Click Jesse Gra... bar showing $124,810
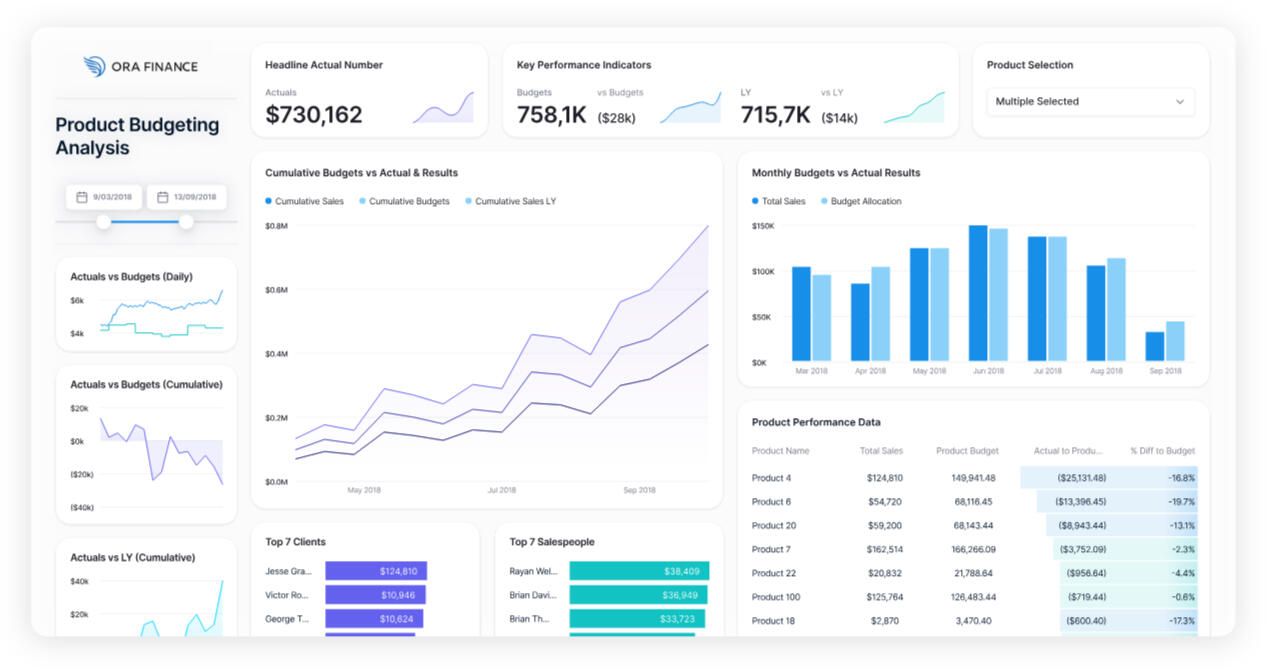1267x672 pixels. [x=376, y=571]
